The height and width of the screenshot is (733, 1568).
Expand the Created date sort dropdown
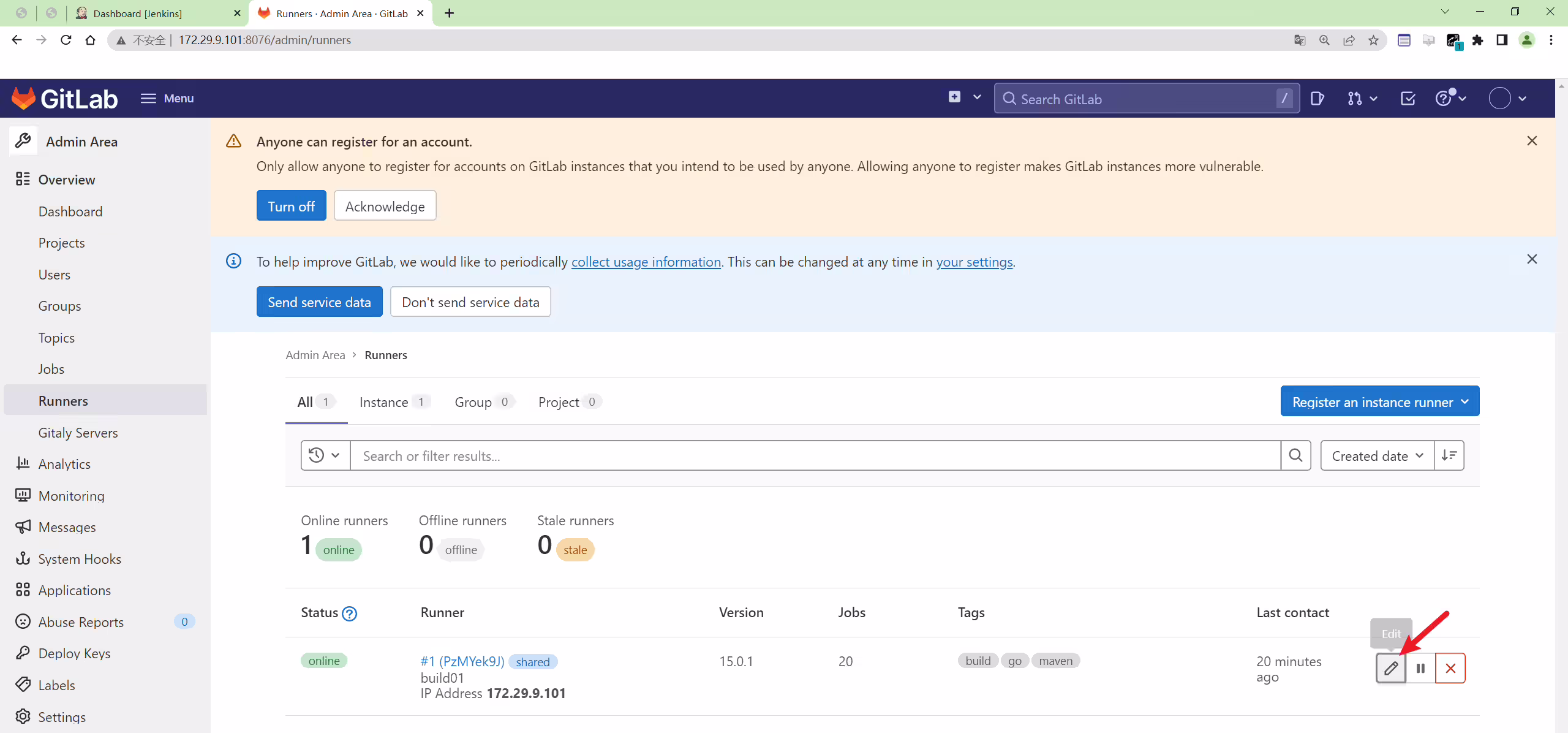[x=1377, y=455]
